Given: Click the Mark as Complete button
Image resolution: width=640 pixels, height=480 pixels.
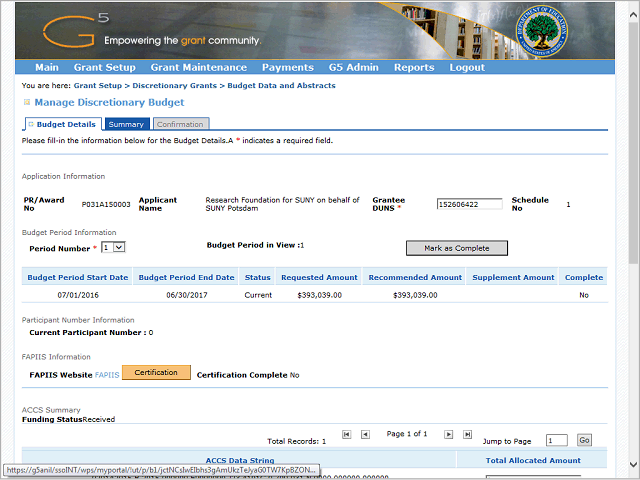Looking at the screenshot, I should click(457, 248).
